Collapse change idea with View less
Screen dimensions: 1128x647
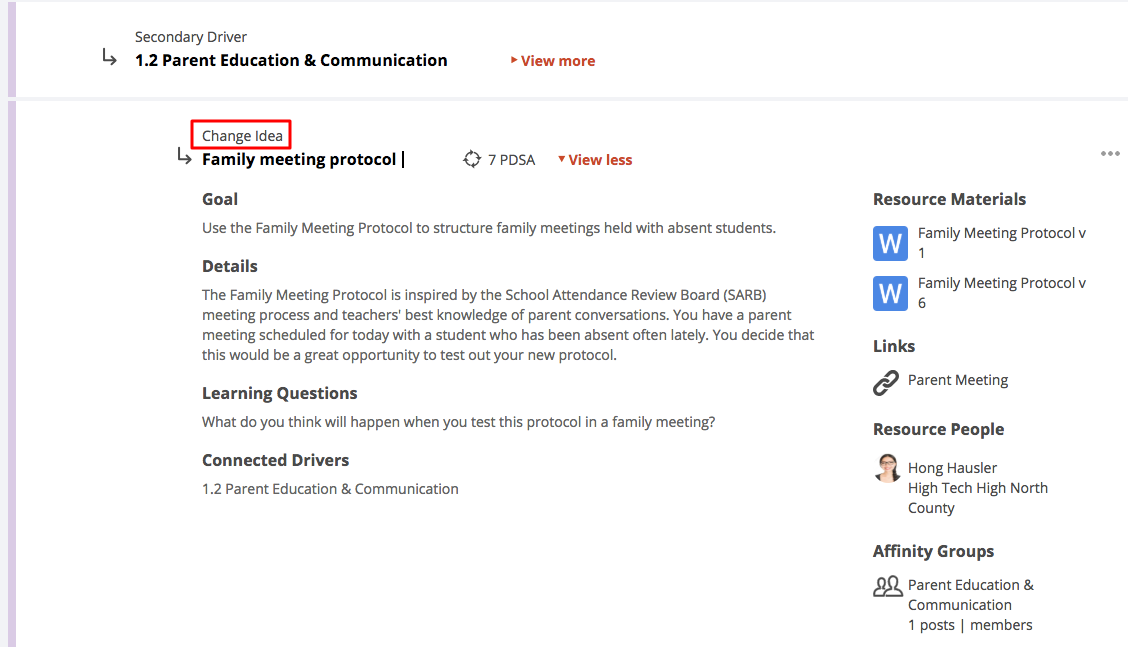(595, 160)
